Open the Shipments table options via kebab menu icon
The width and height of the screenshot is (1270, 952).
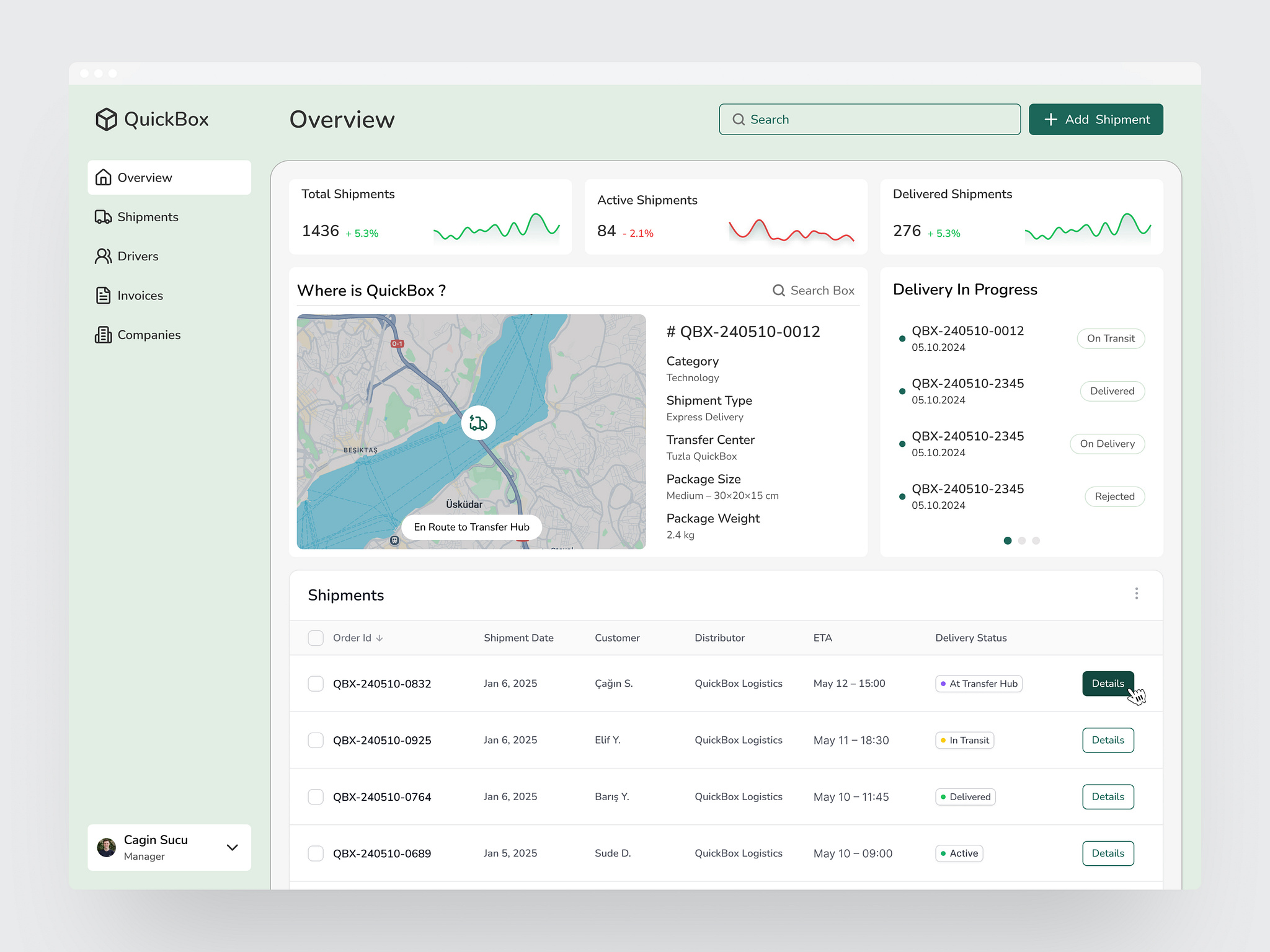pyautogui.click(x=1137, y=594)
